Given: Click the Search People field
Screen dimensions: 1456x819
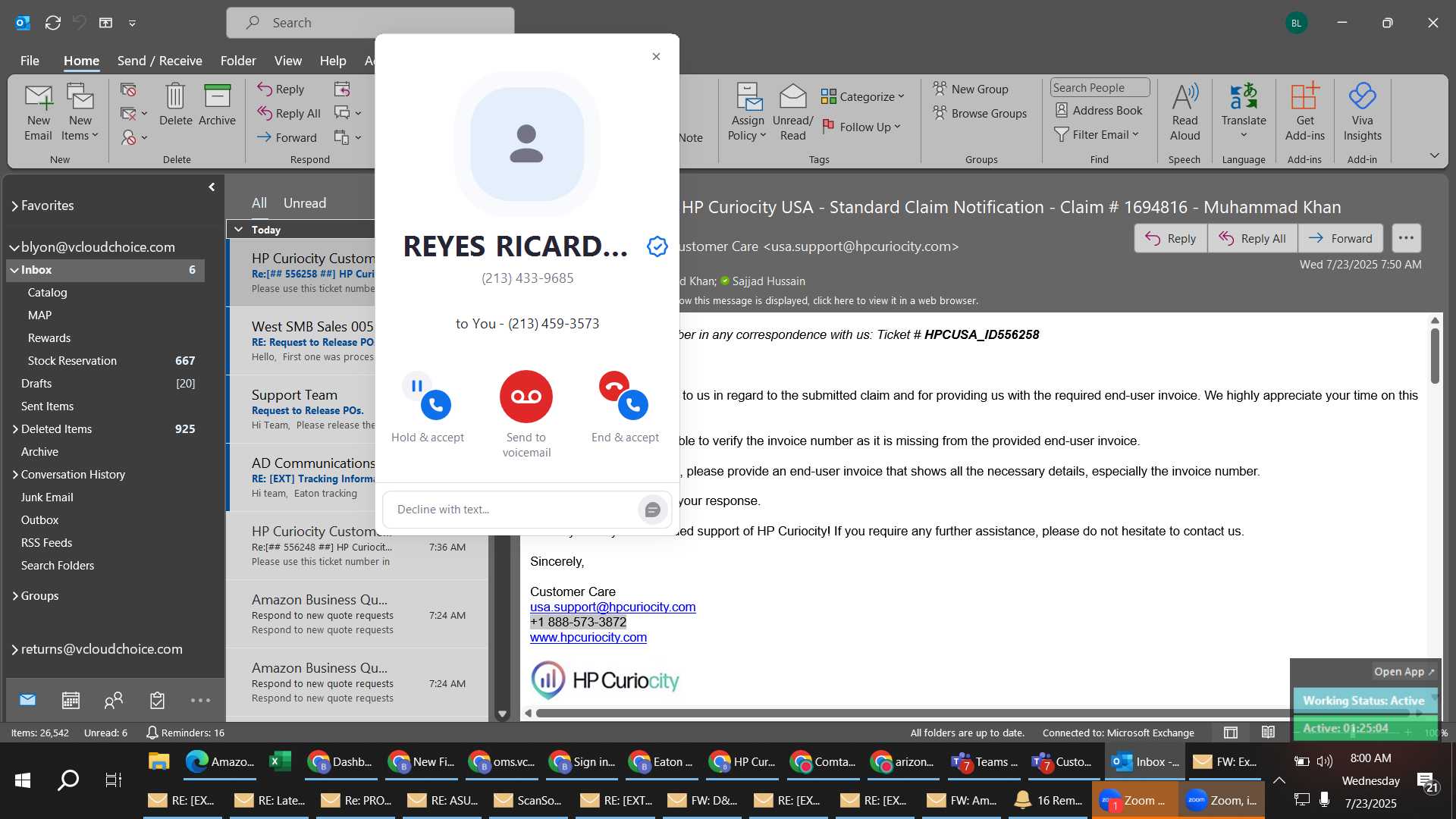Looking at the screenshot, I should (1100, 88).
